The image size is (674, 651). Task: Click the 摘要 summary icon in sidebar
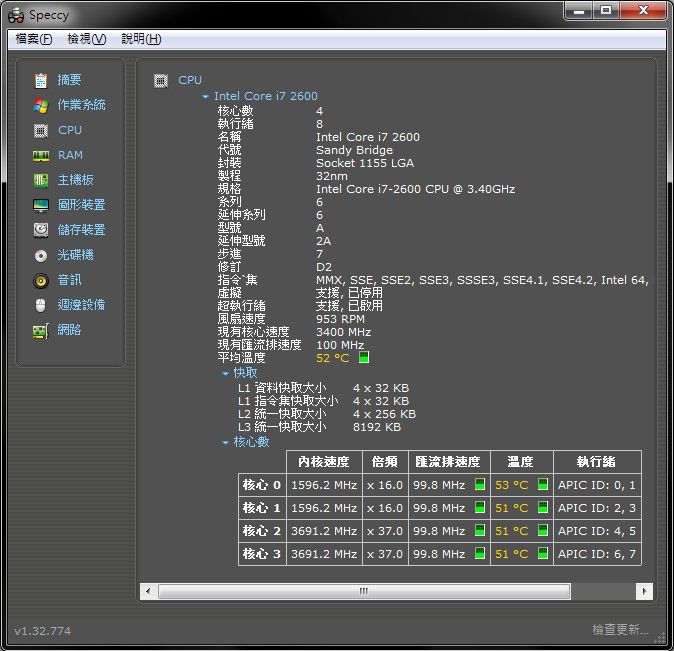41,80
